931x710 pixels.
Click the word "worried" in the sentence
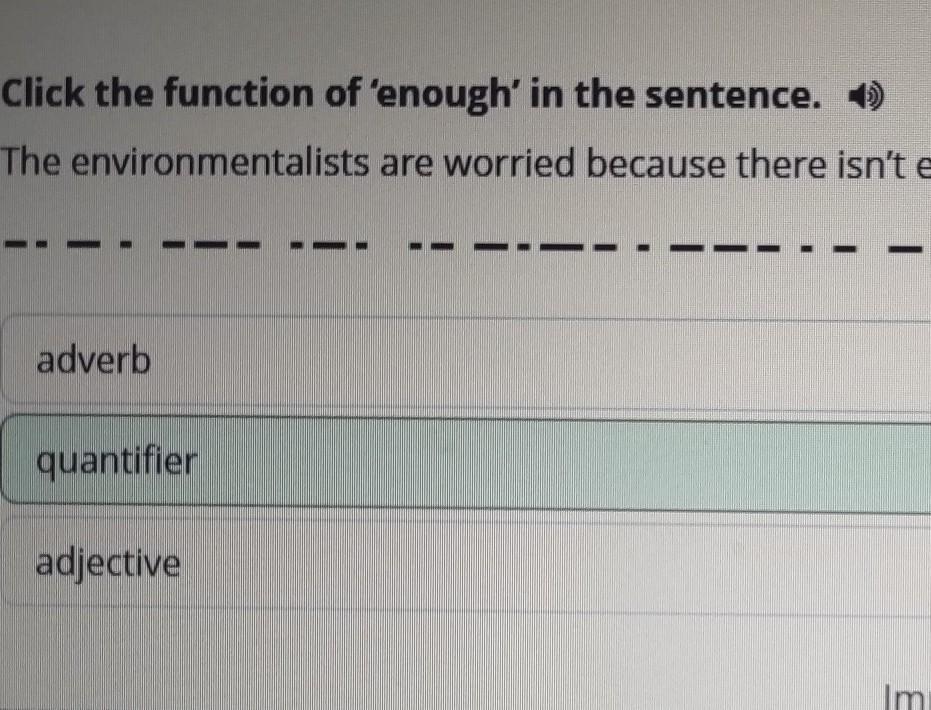tap(509, 163)
